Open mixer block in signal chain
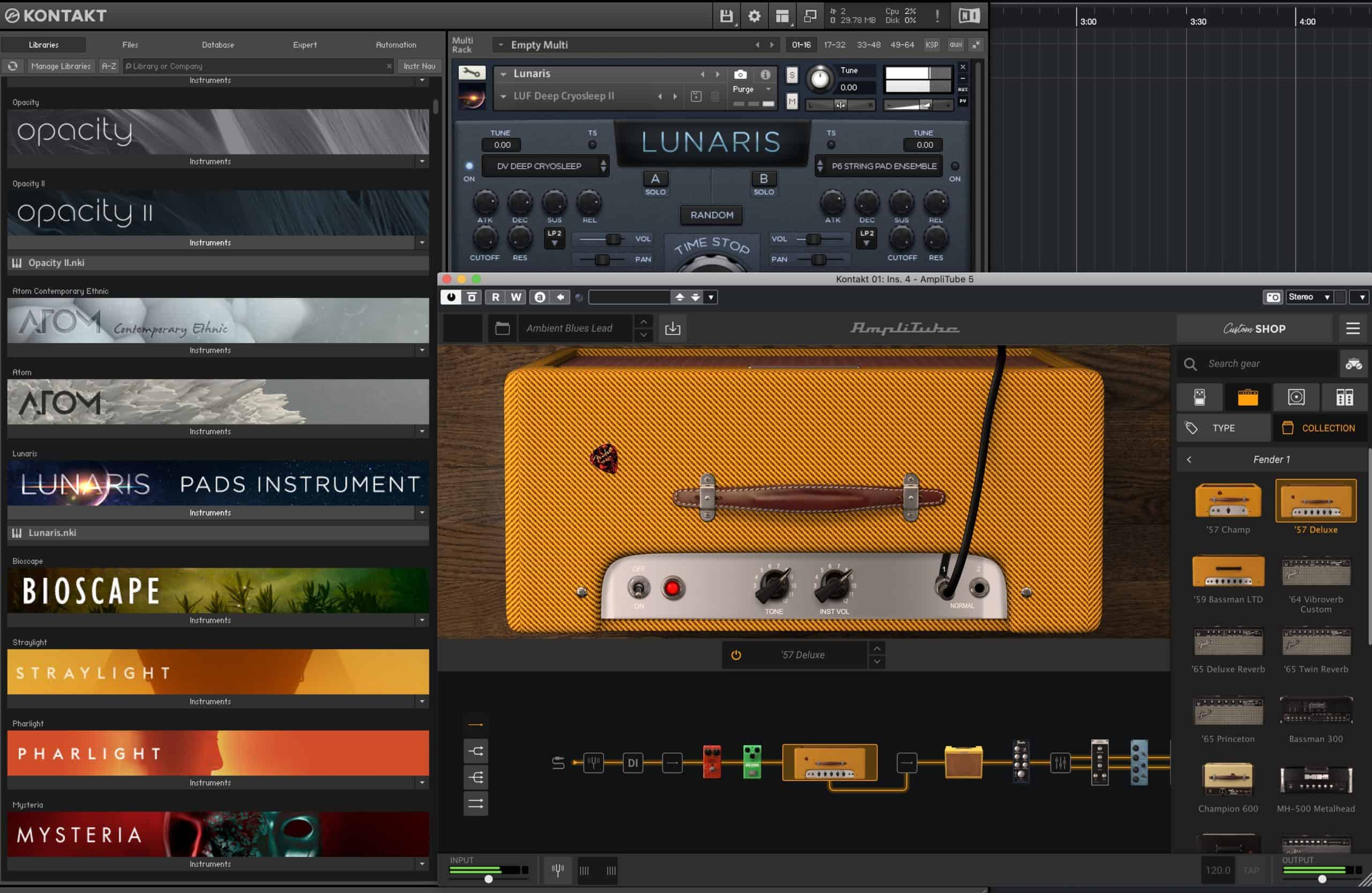The image size is (1372, 893). click(1060, 763)
